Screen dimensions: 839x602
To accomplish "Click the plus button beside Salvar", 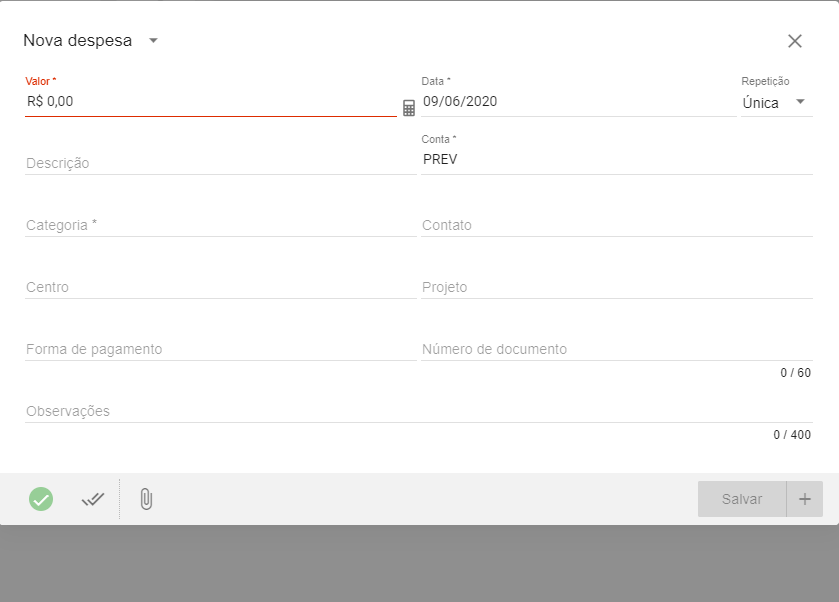I will click(805, 499).
